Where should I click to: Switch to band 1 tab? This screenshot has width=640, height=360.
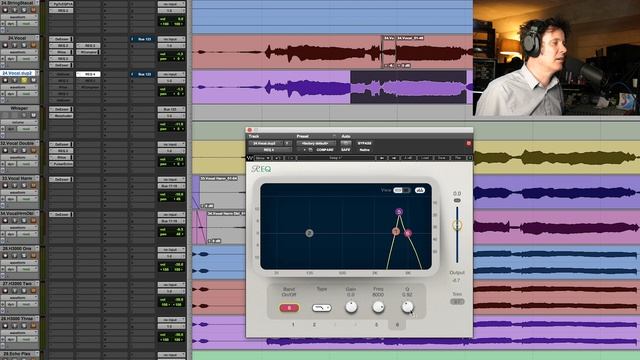tap(293, 324)
